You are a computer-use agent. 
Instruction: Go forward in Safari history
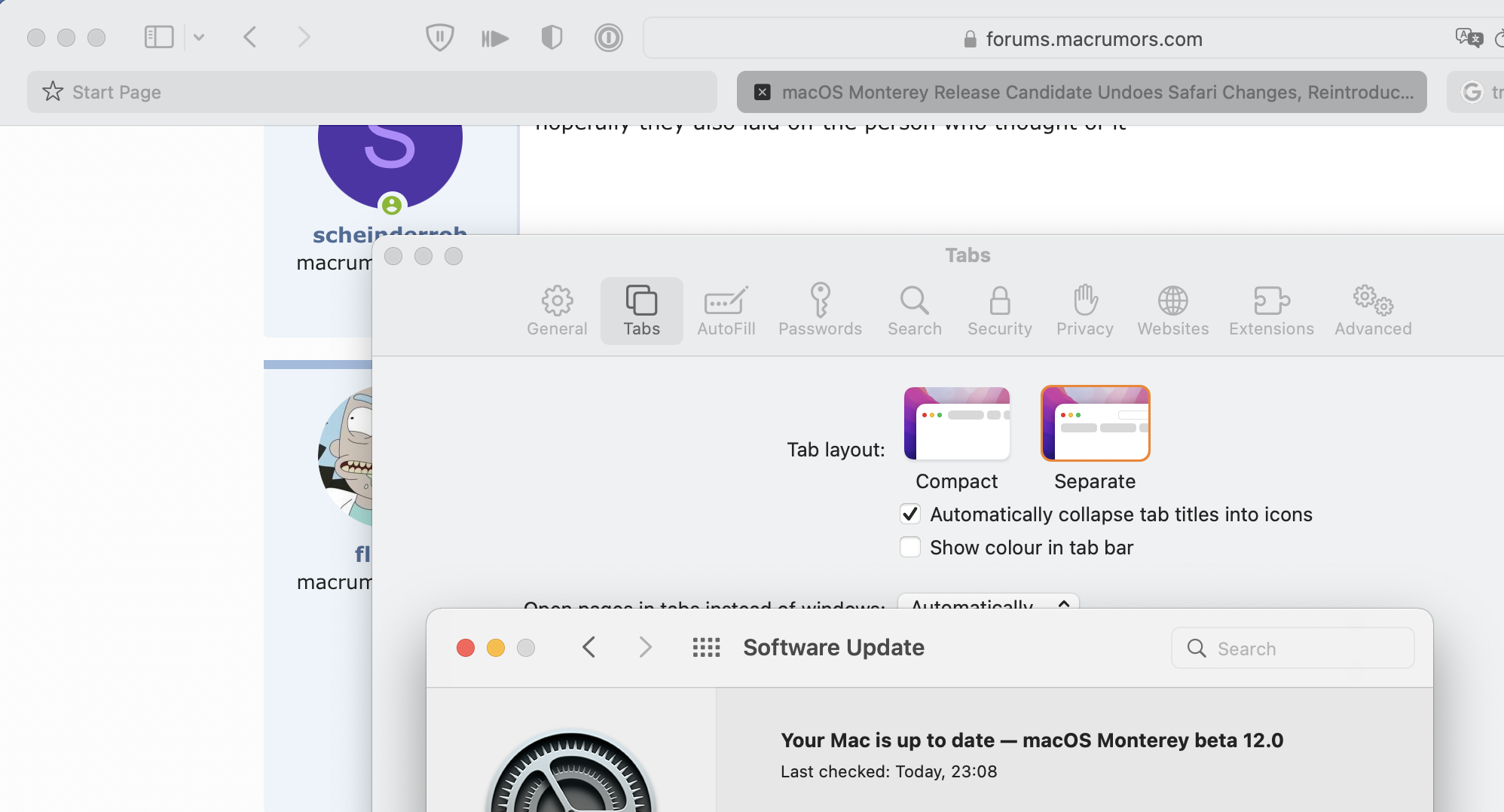(x=304, y=37)
